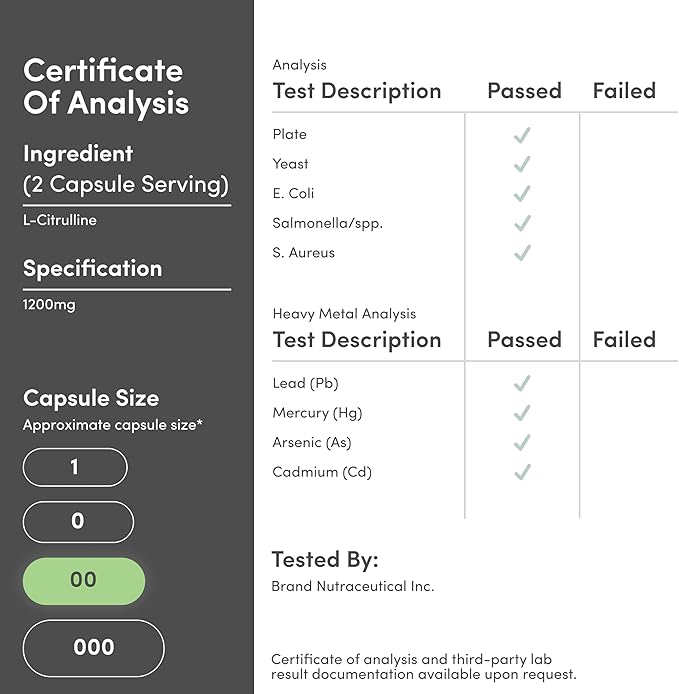Select the highlighted 00 capsule size
This screenshot has width=679, height=694.
tap(84, 581)
